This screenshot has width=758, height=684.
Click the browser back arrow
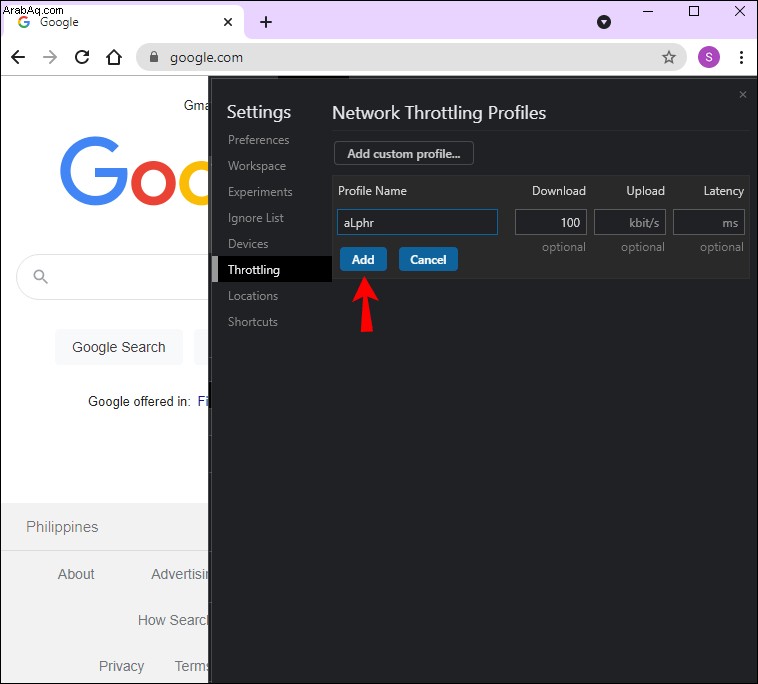point(18,57)
